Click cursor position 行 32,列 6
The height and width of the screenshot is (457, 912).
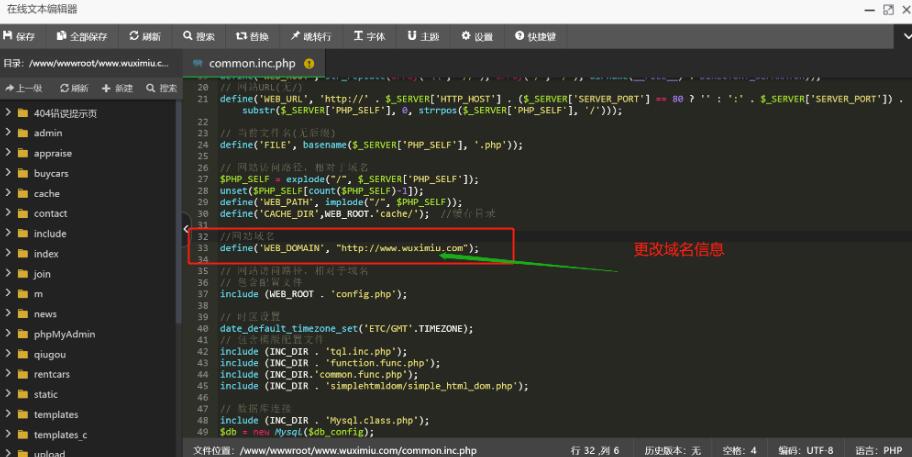point(595,451)
